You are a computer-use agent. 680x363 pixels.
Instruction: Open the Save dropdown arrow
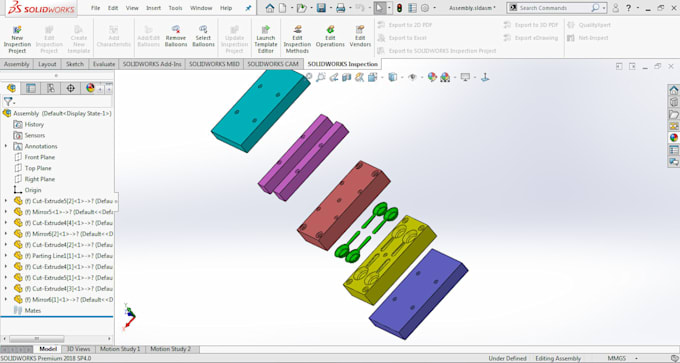tap(330, 8)
